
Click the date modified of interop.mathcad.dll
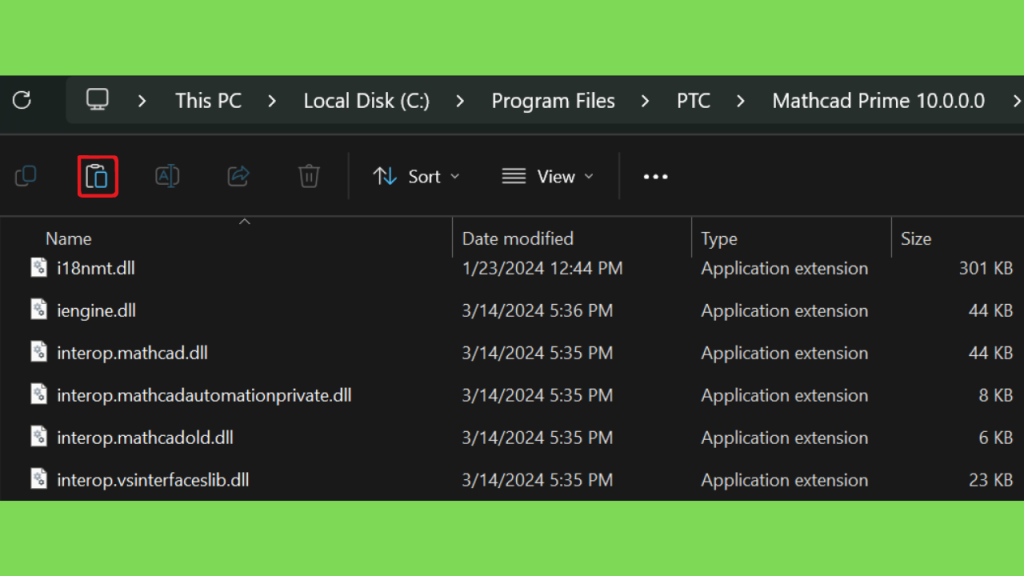click(x=537, y=353)
